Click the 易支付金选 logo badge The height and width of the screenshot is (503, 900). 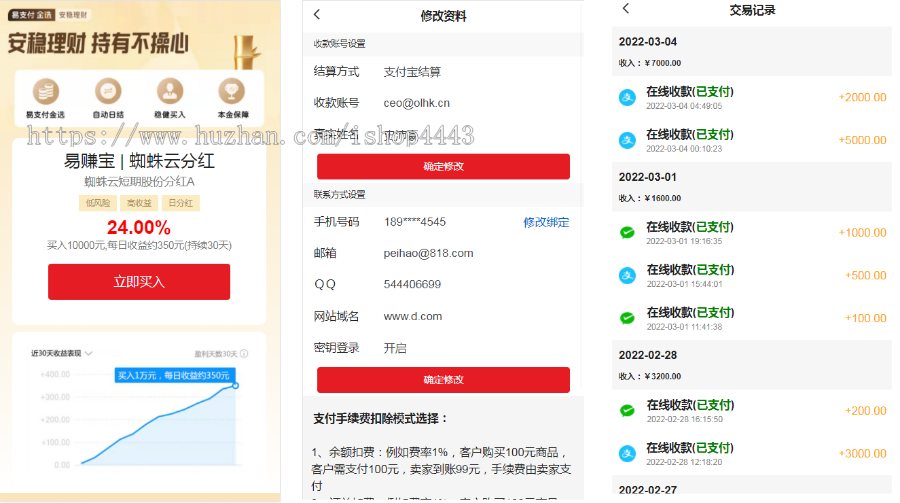pos(31,15)
